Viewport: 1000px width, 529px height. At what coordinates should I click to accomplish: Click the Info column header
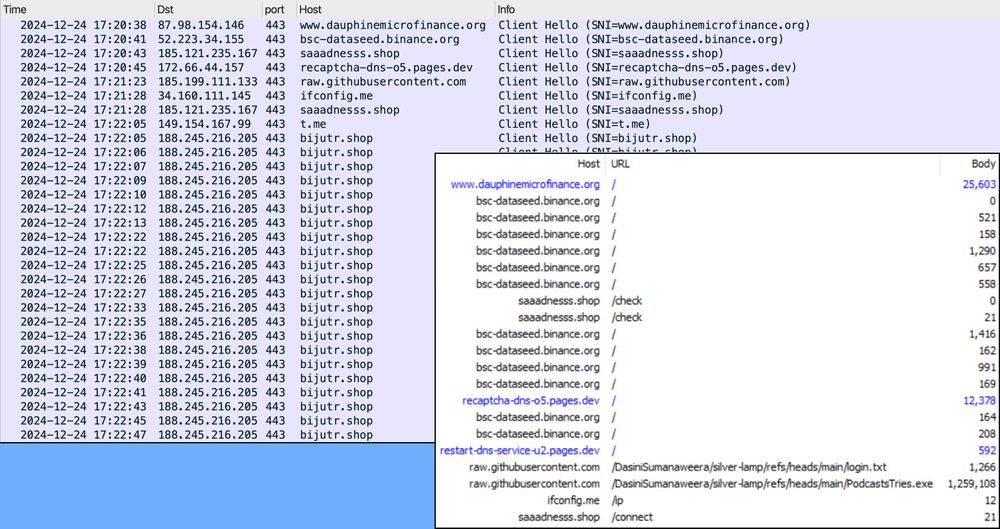747,9
